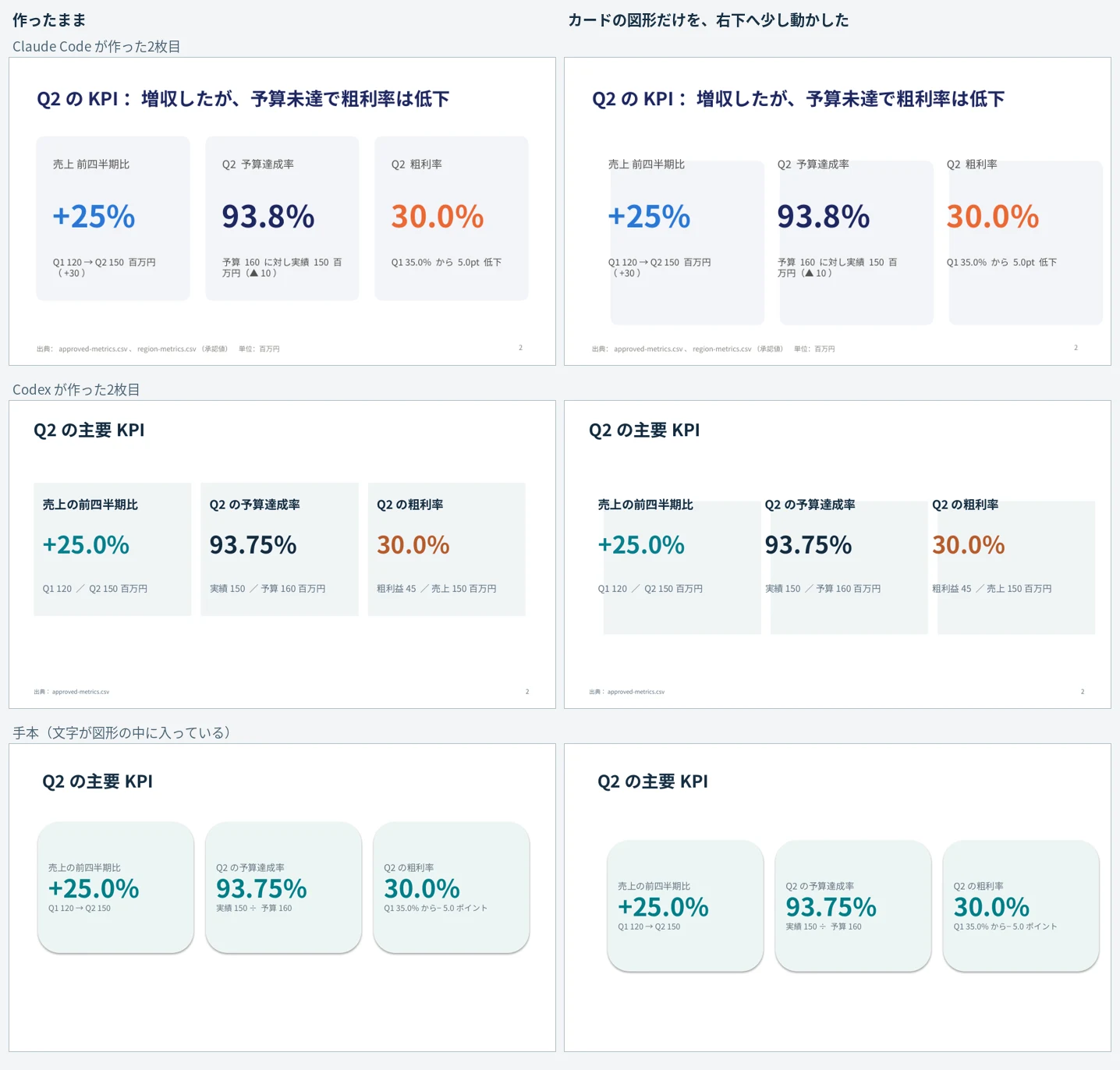The height and width of the screenshot is (1070, 1120).
Task: Click the "出典" footer in the unmoved Claude slide
Action: (158, 349)
